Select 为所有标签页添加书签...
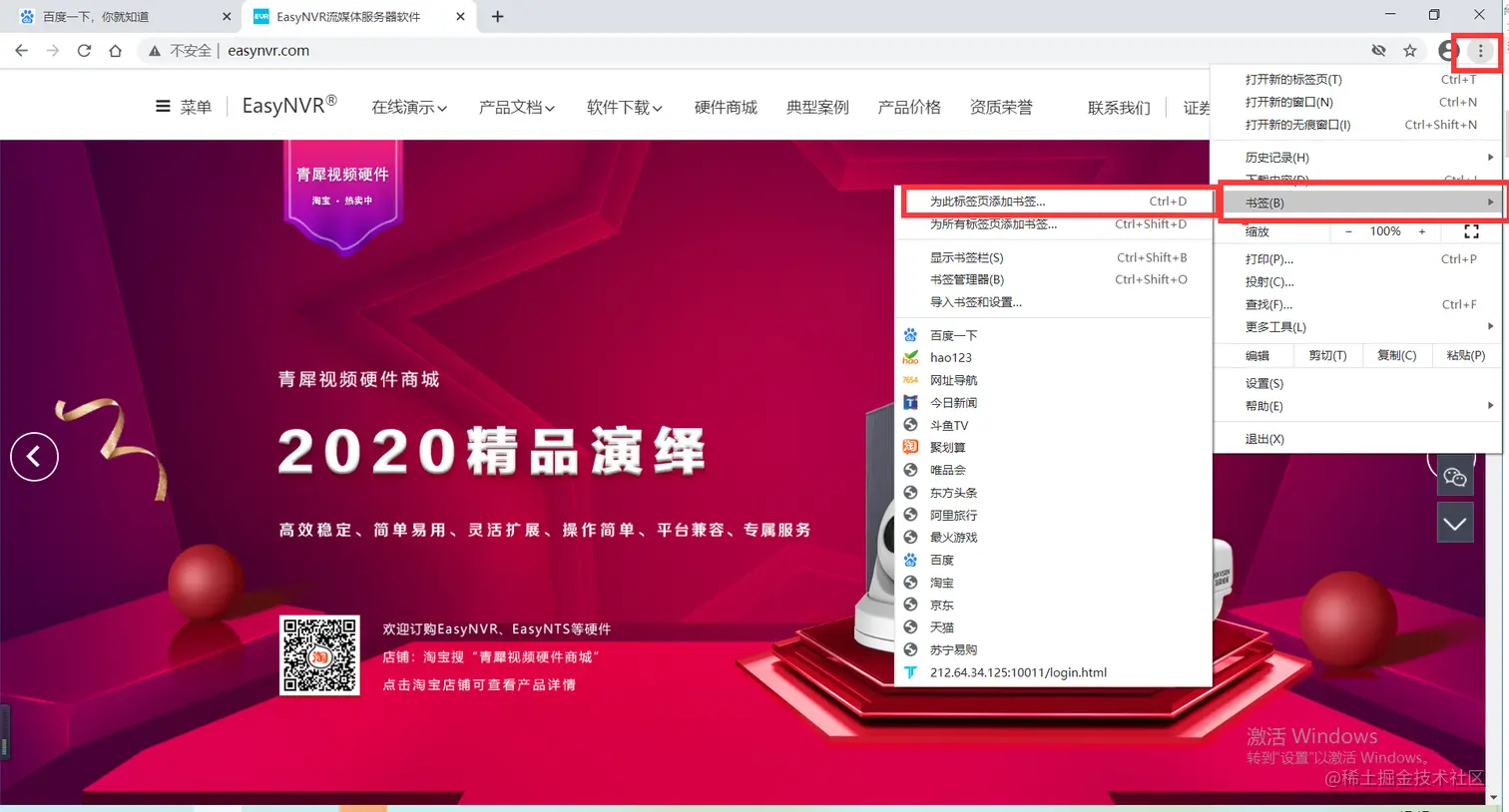The image size is (1509, 812). [x=1053, y=224]
